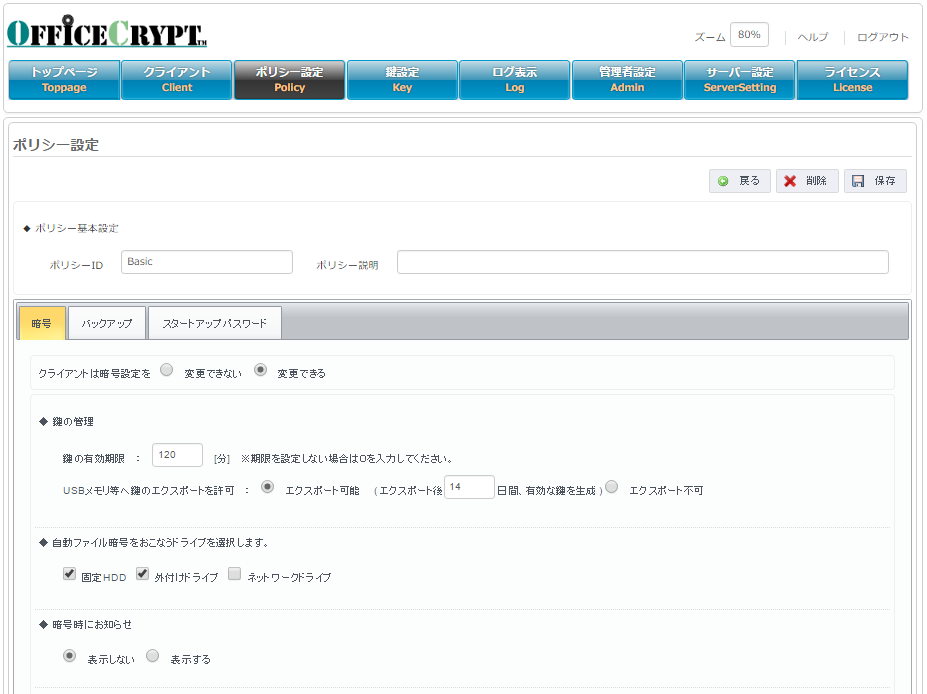927x694 pixels.
Task: Open the トップページ Toppage tab
Action: click(64, 80)
